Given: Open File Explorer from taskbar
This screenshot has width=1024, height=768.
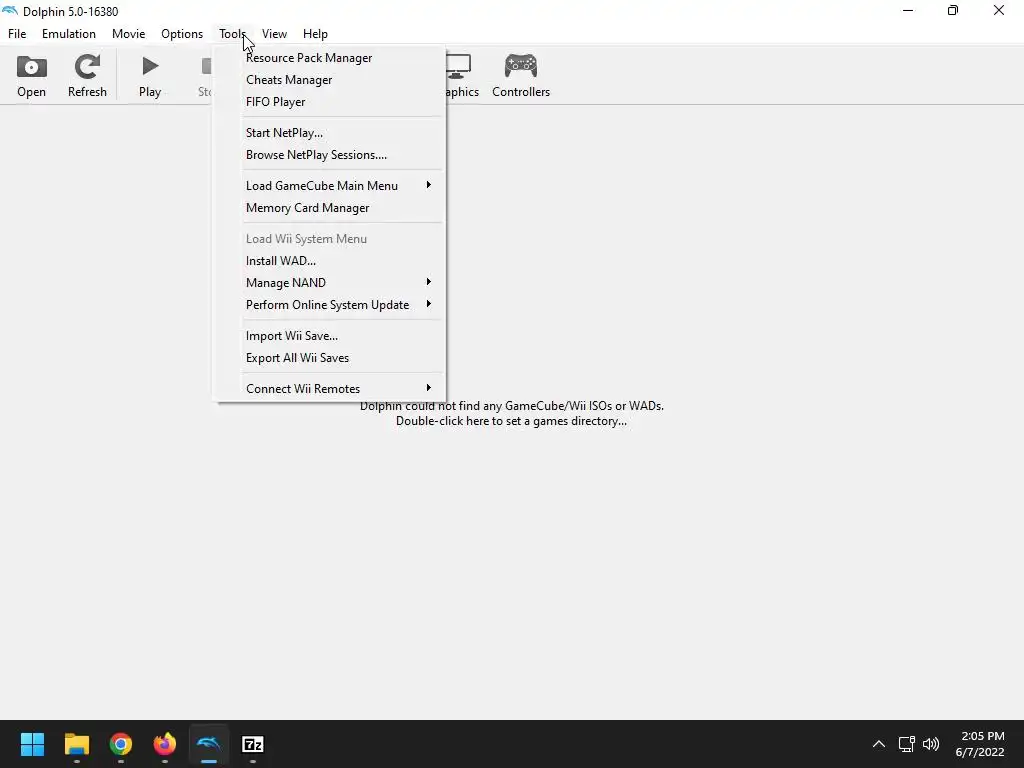Looking at the screenshot, I should click(76, 744).
